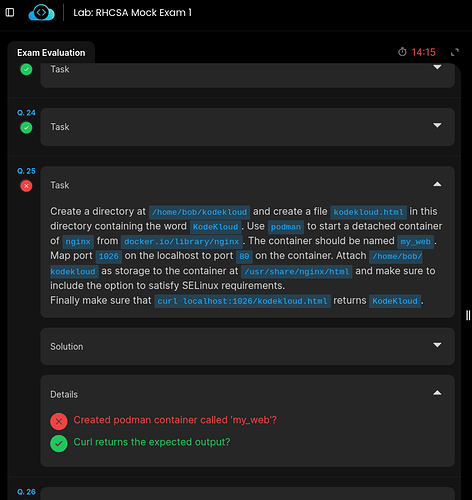Click the Q. 24 green check icon

click(x=26, y=127)
